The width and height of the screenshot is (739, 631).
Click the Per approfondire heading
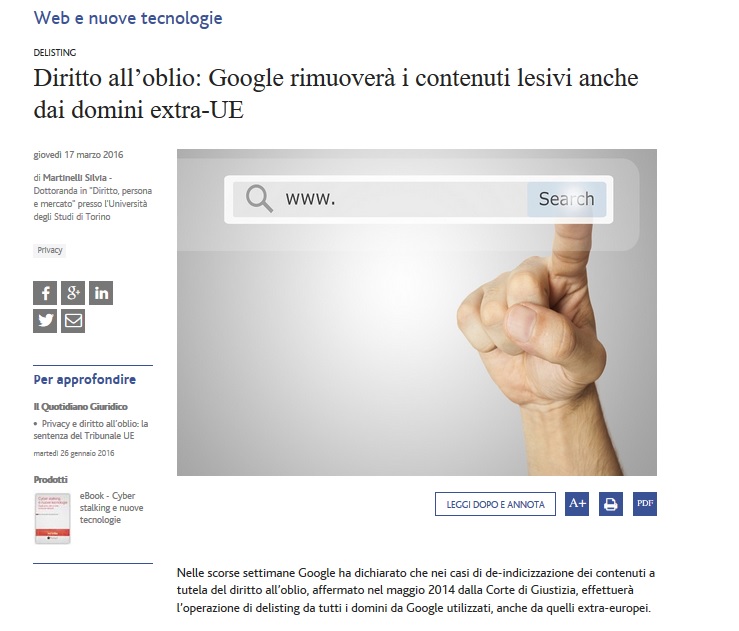coord(85,379)
